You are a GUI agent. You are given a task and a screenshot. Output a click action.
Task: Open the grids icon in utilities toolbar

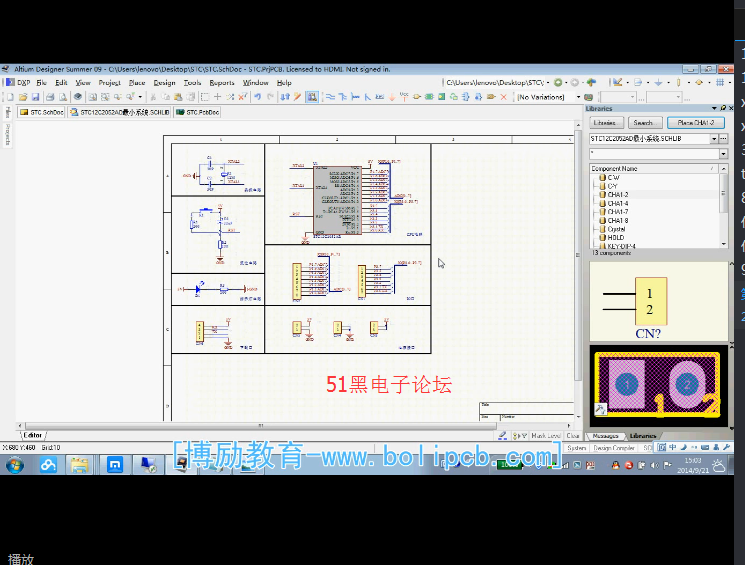(x=720, y=83)
